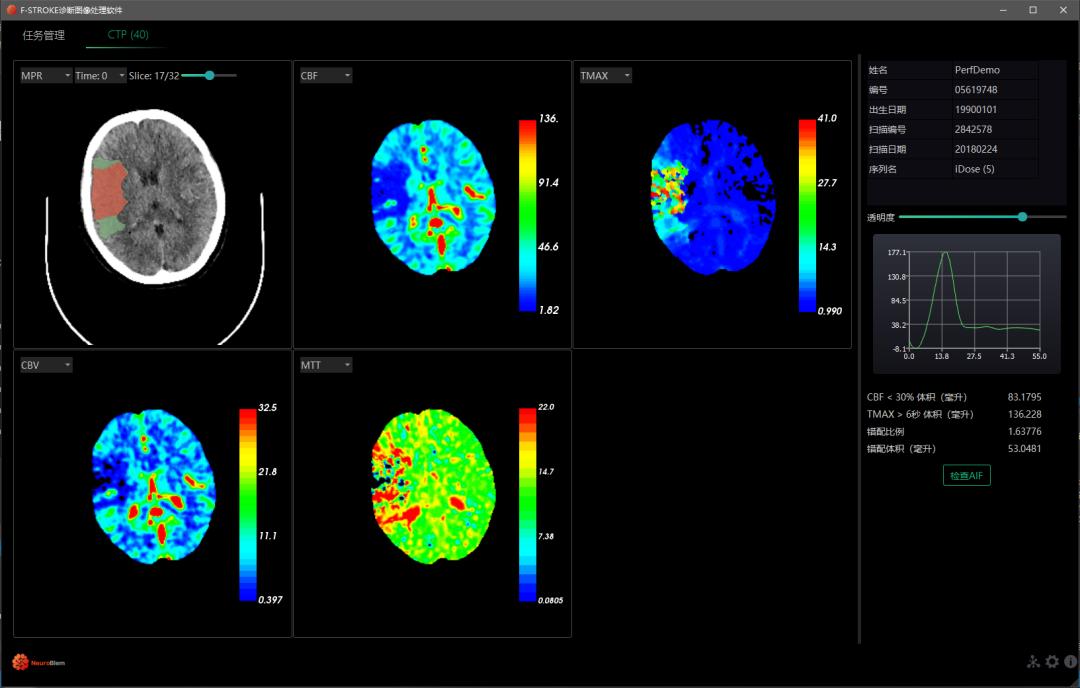1080x688 pixels.
Task: Click the info icon at bottom right
Action: (x=1070, y=661)
